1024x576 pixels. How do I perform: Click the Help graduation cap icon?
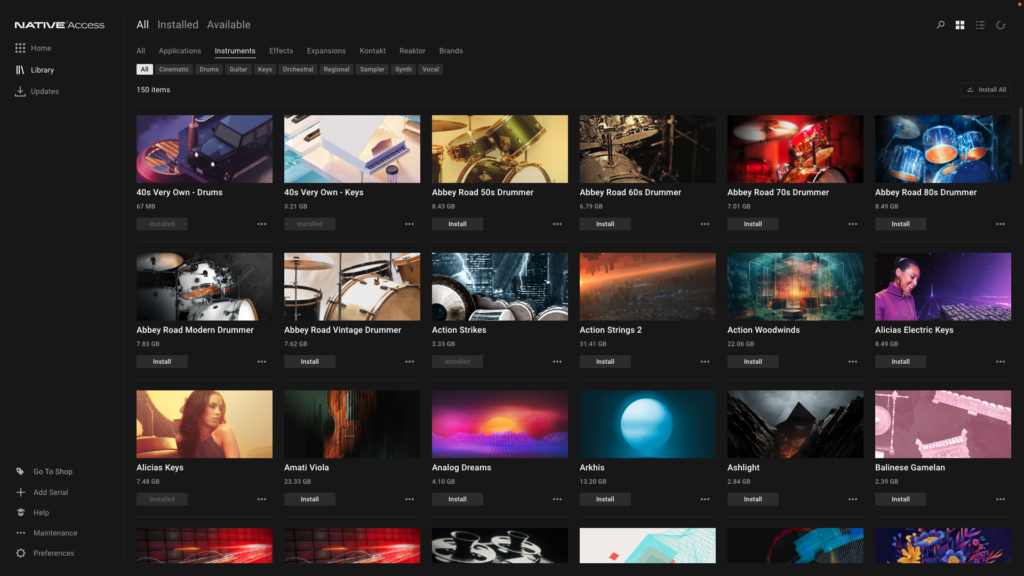coord(20,513)
